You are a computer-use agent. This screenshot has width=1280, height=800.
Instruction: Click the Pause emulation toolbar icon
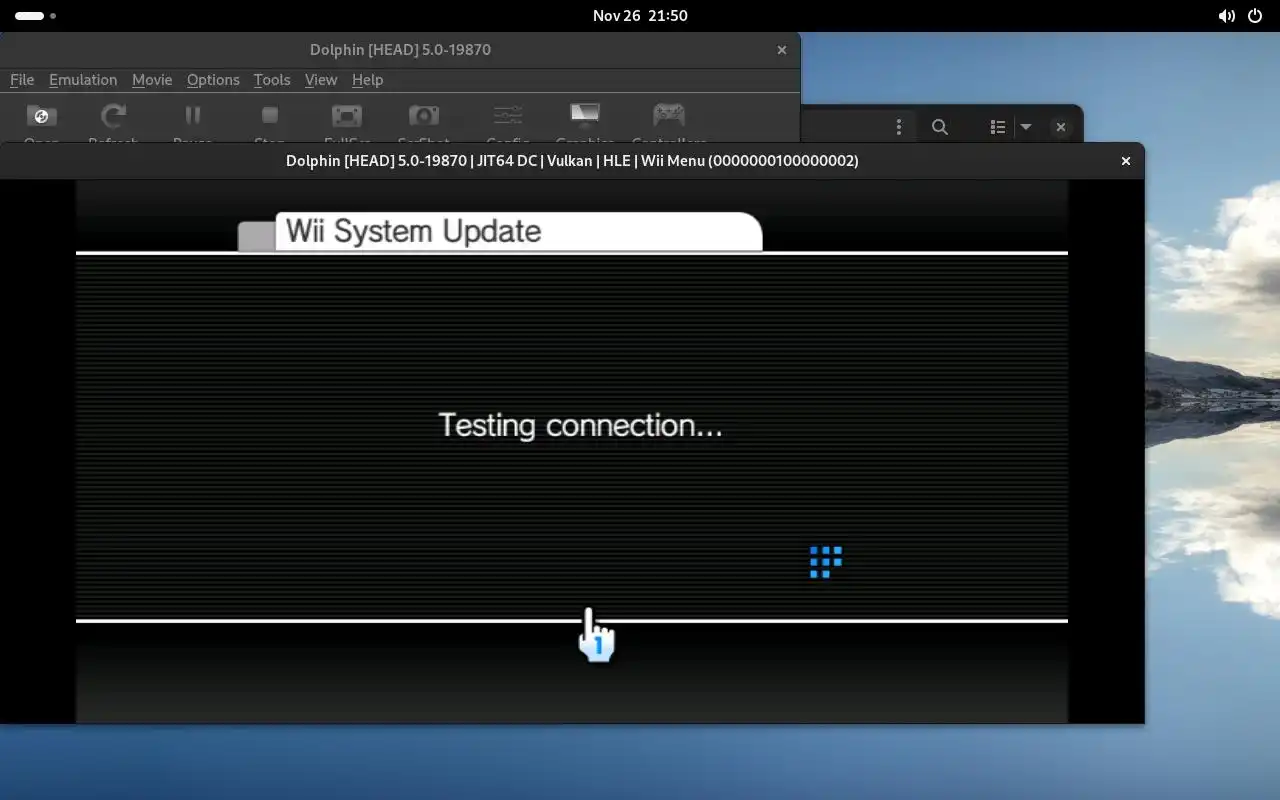coord(193,116)
